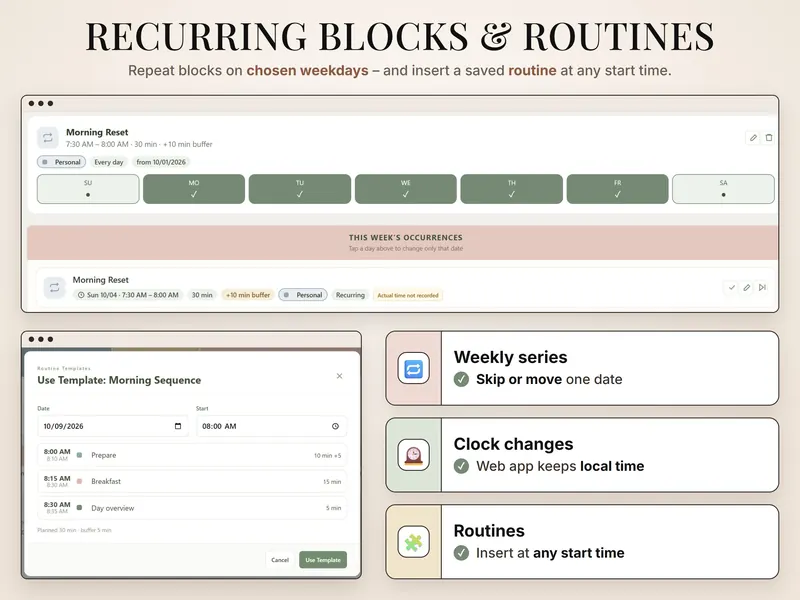Click Planned 30 min buffer 5 min summary
800x600 pixels.
pyautogui.click(x=74, y=530)
